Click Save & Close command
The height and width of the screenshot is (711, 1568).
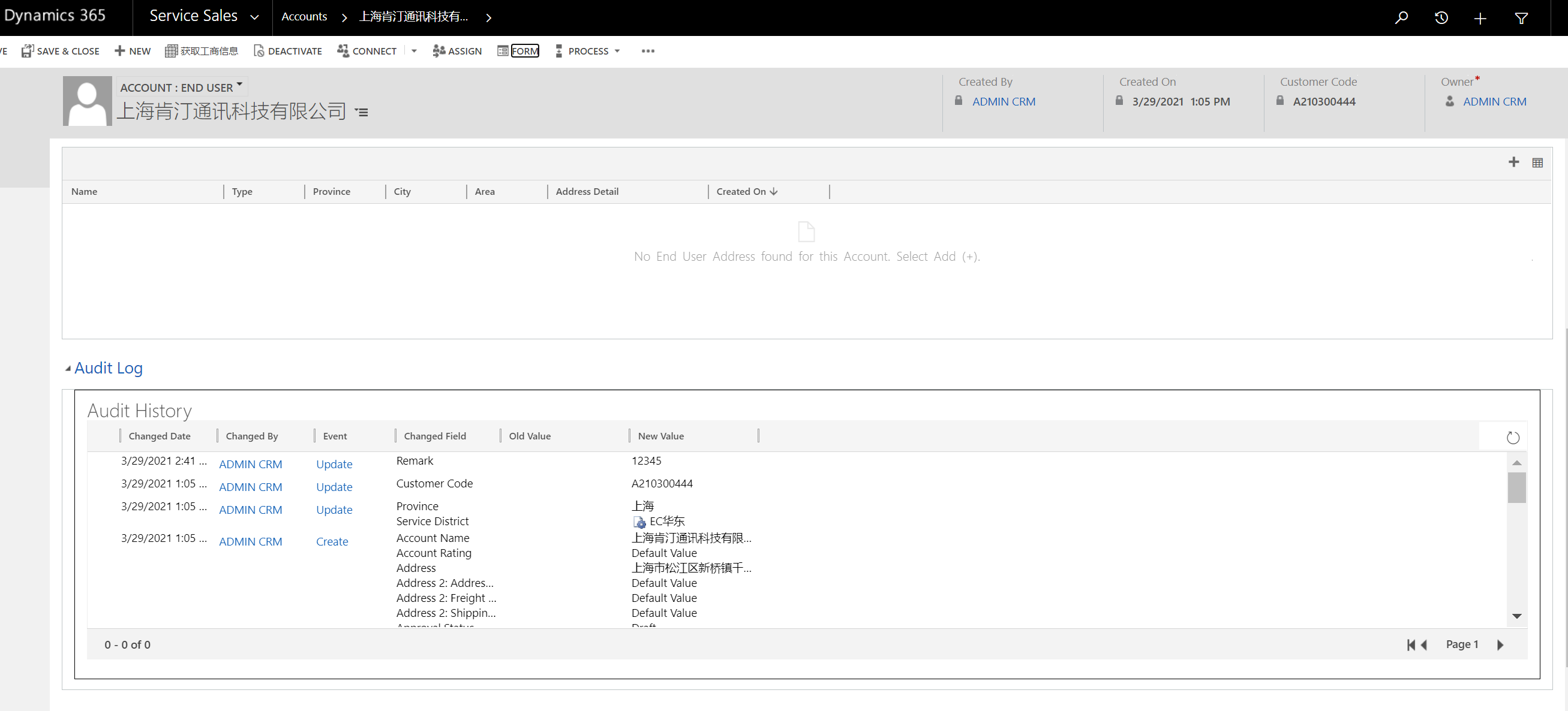point(60,51)
